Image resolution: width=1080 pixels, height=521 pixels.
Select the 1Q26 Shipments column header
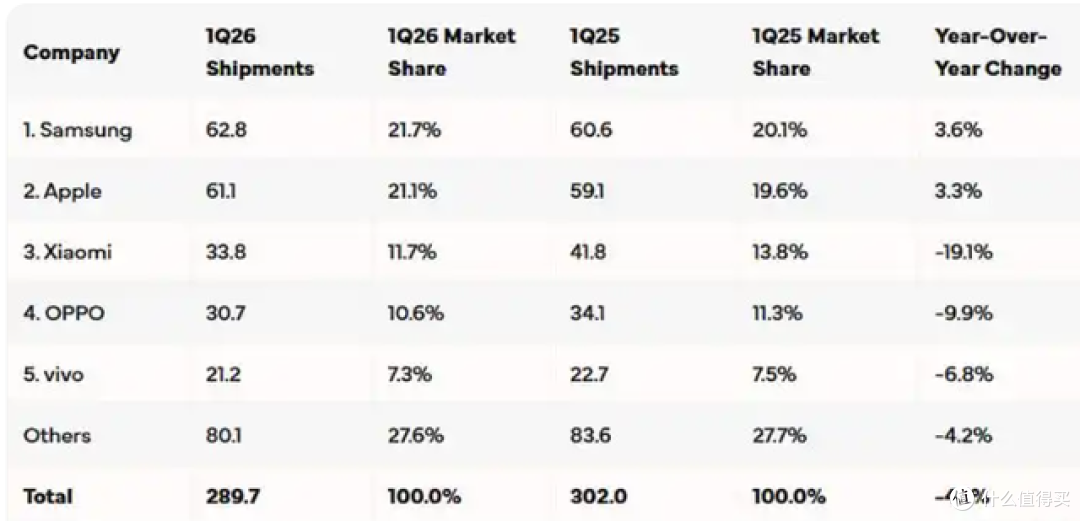tap(260, 52)
